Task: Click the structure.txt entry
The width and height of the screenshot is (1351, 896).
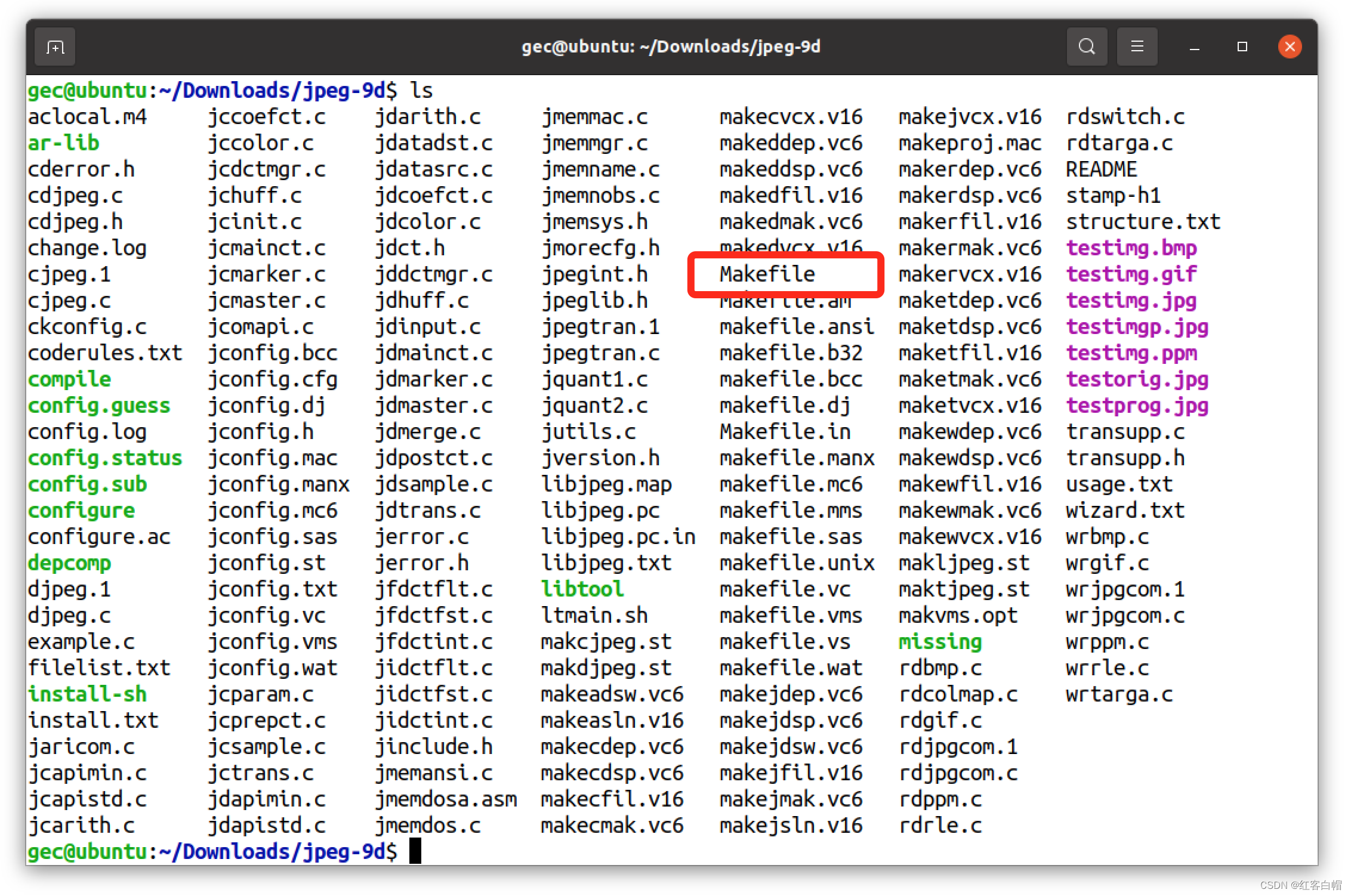Action: tap(1143, 222)
